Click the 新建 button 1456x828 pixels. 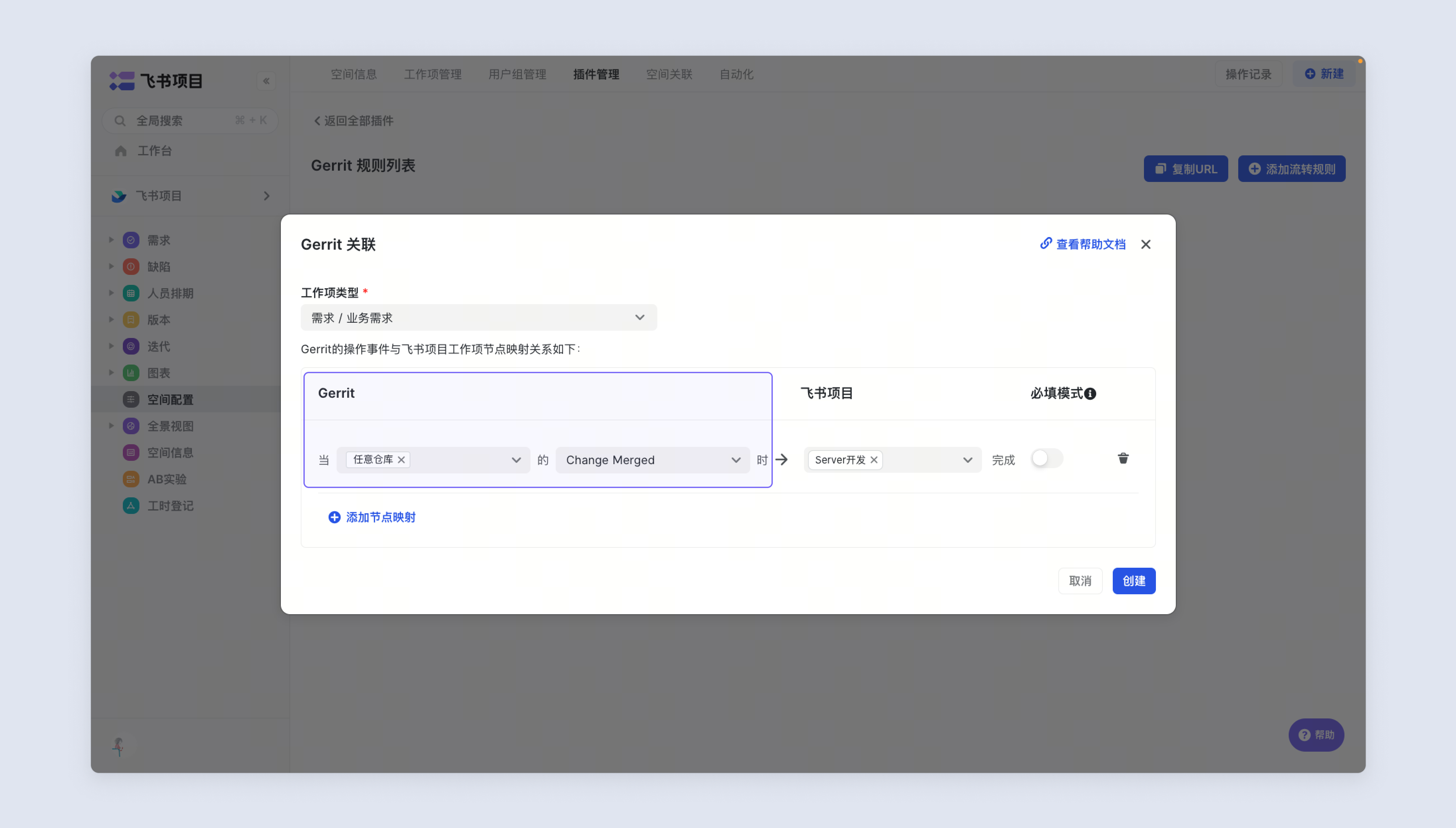(x=1324, y=74)
